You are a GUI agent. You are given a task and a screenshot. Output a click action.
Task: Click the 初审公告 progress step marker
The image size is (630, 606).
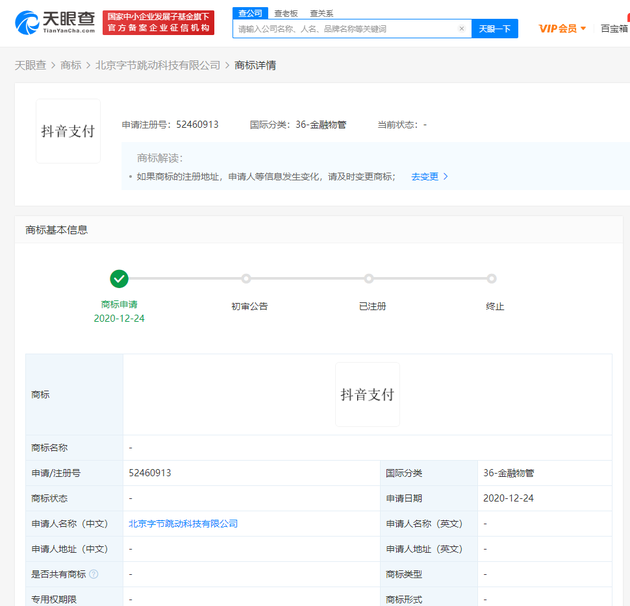(246, 278)
